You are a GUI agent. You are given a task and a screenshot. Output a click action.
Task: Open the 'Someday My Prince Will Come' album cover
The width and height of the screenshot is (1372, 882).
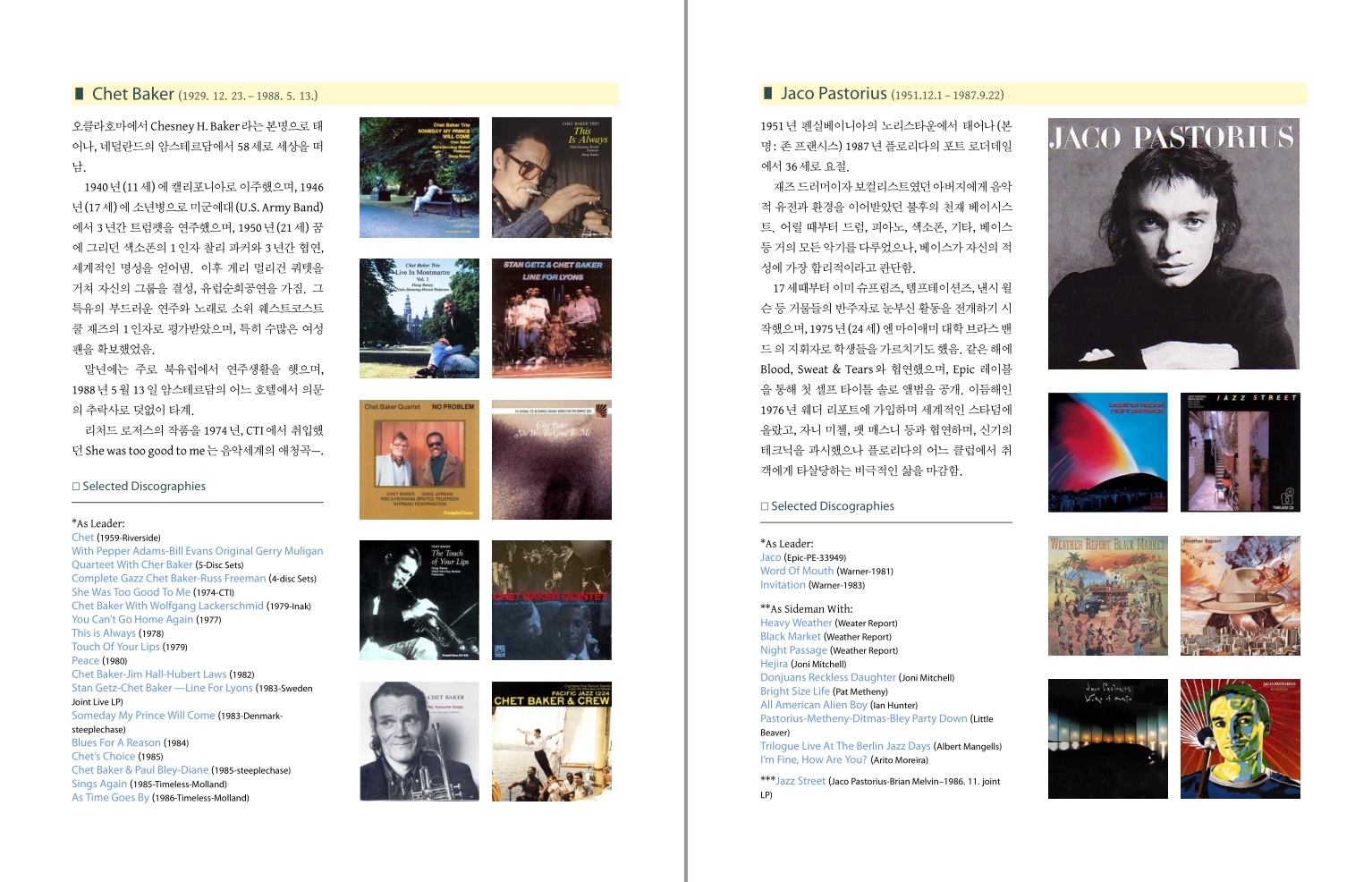[419, 177]
